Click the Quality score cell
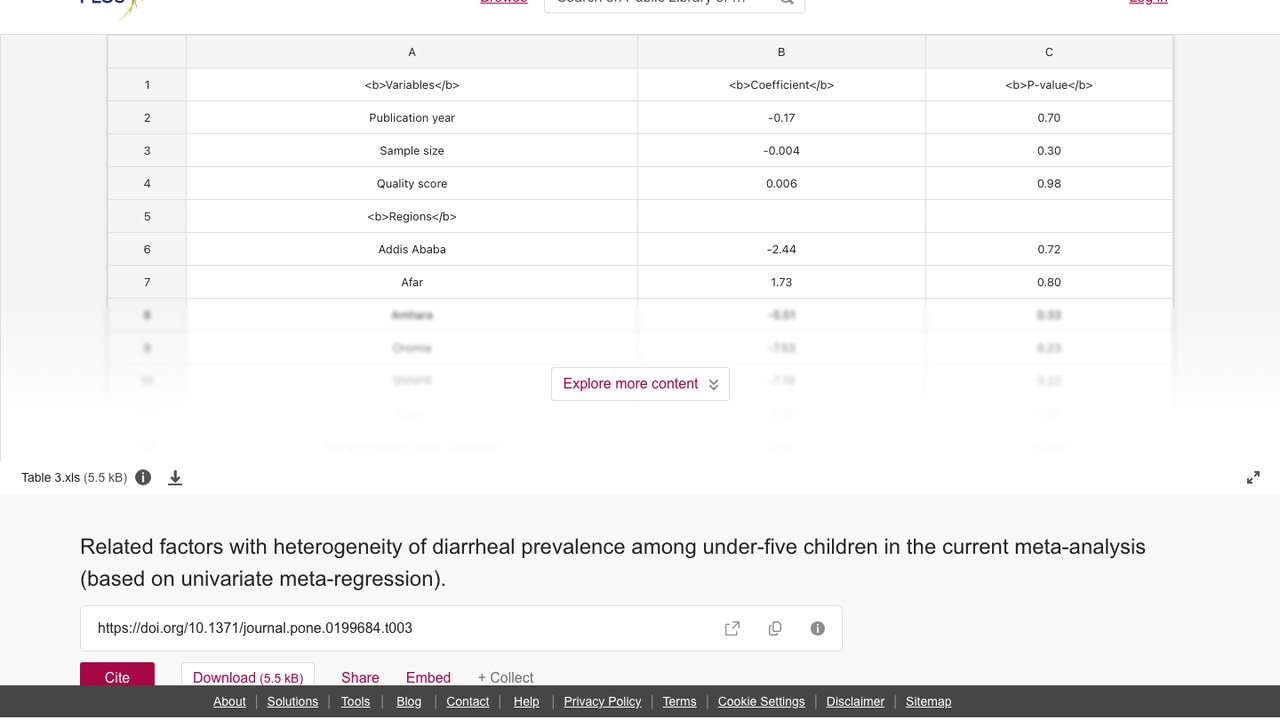Screen dimensions: 1280x720 tap(412, 184)
